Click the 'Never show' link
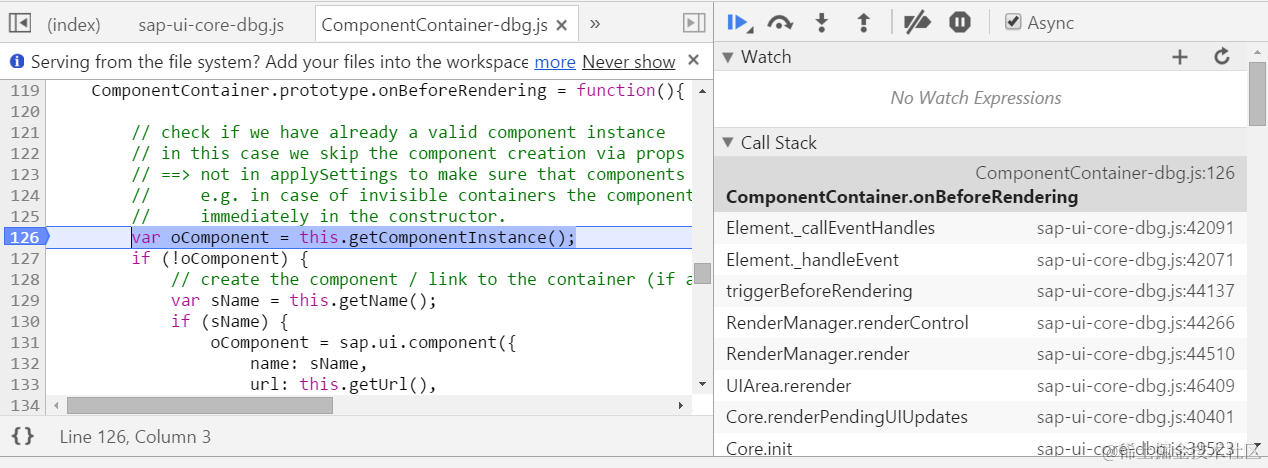This screenshot has width=1268, height=468. point(629,62)
